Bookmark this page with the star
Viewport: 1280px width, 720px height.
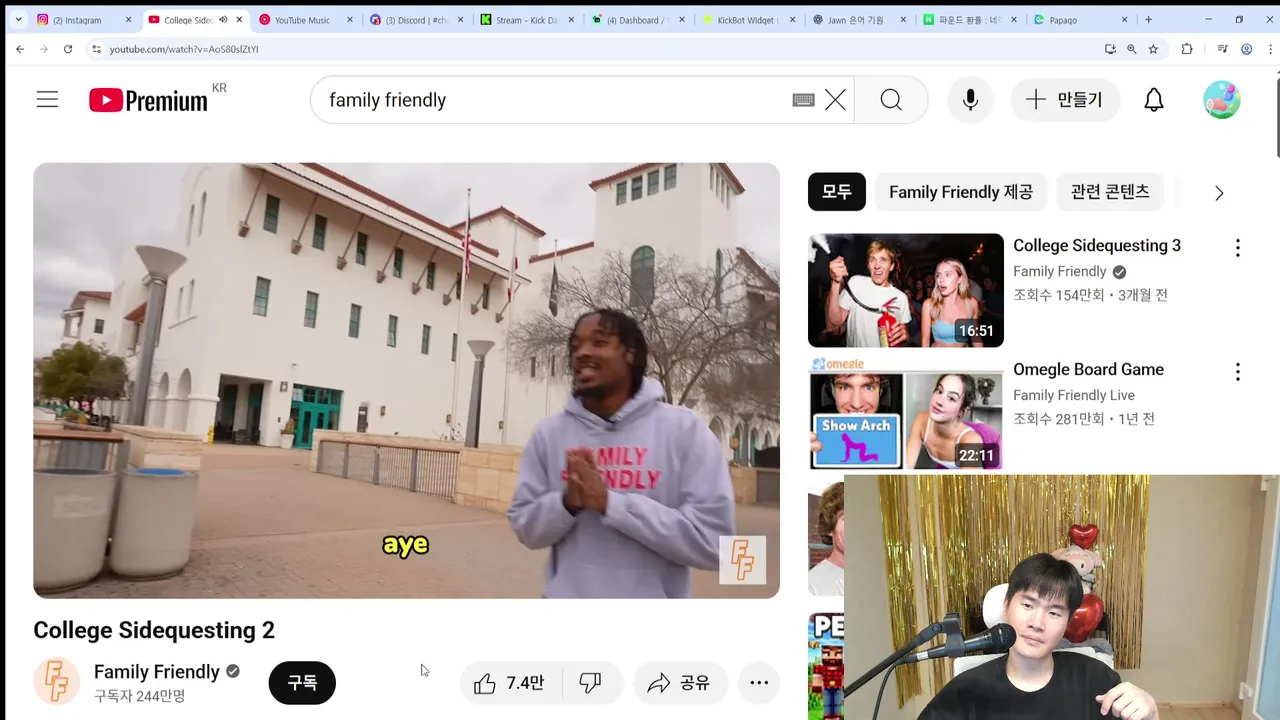tap(1153, 49)
